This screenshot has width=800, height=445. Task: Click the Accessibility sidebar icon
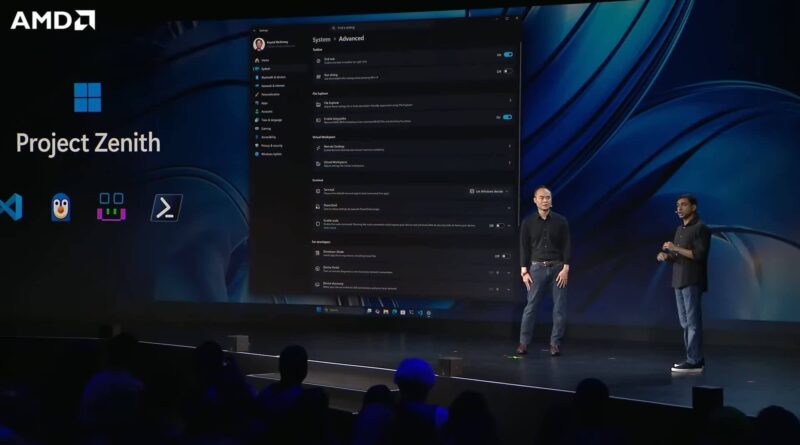pos(257,137)
